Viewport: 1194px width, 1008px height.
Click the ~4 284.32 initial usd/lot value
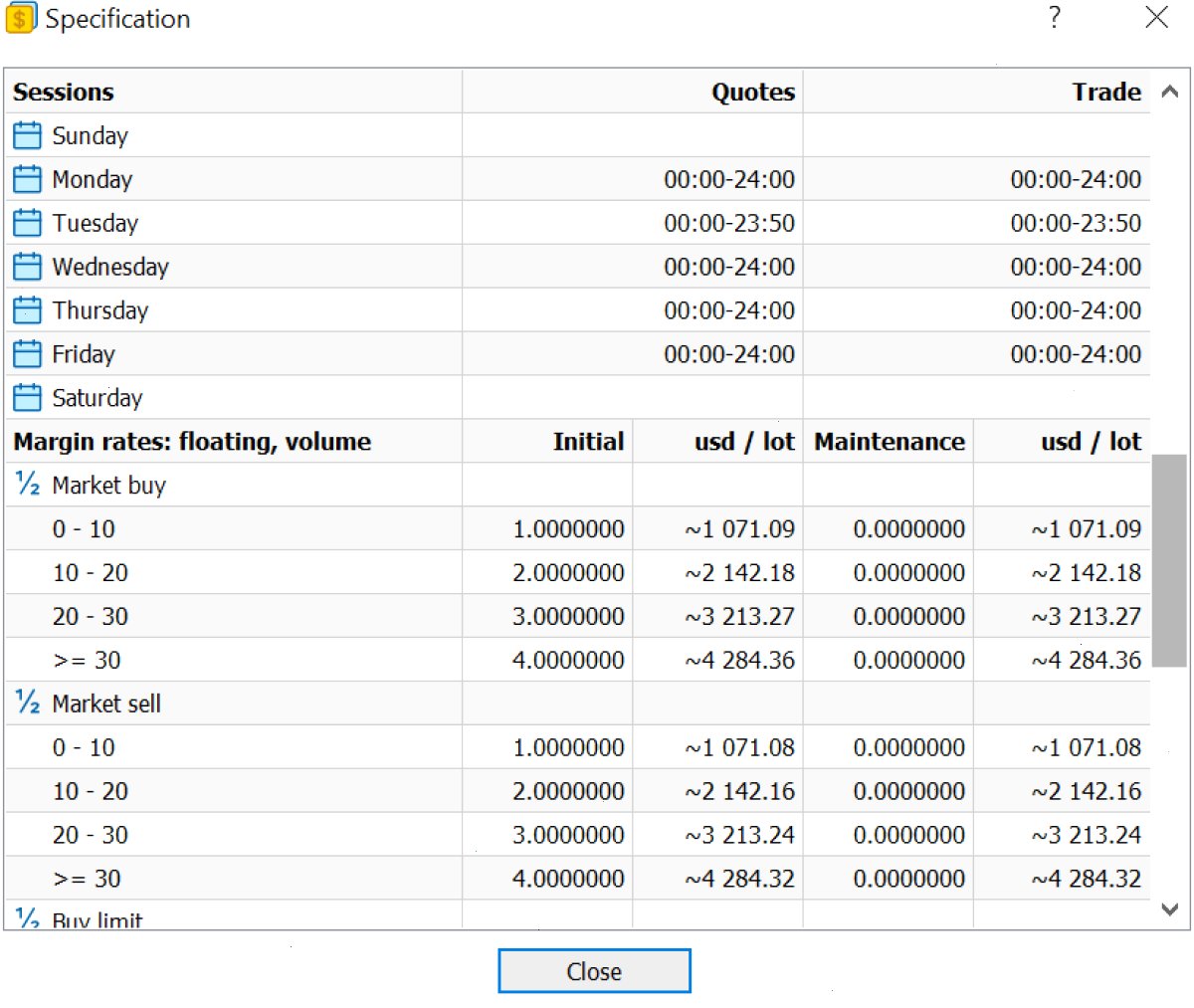pos(739,880)
